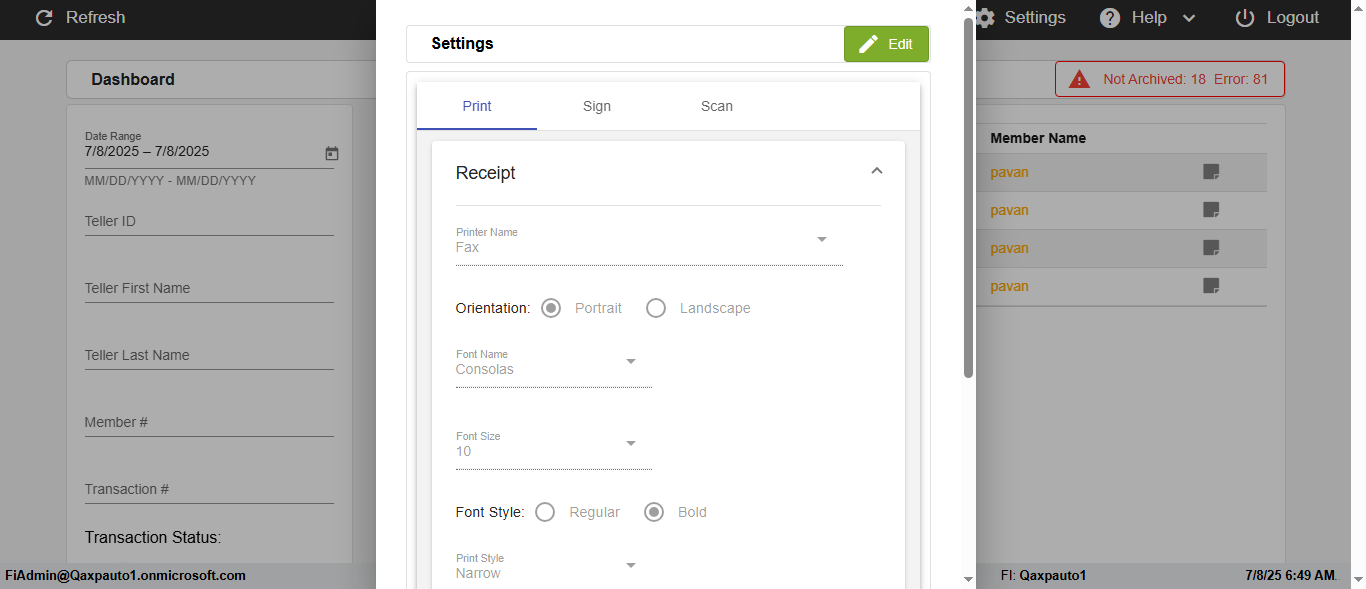1366x589 pixels.
Task: Open the Printer Name dropdown
Action: tap(821, 240)
